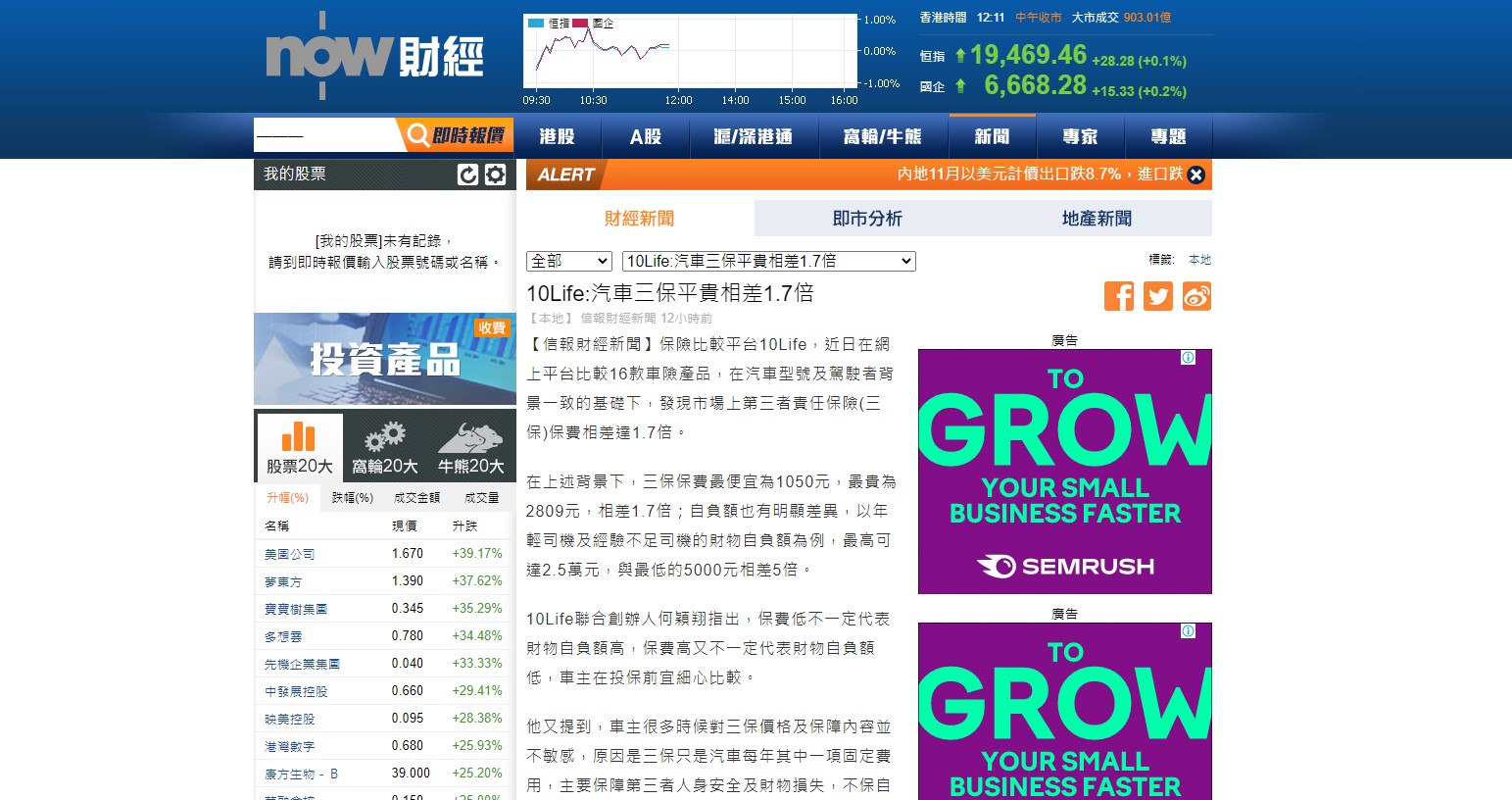This screenshot has width=1512, height=800.
Task: Open stock 夢東方 in ranking list
Action: (283, 581)
